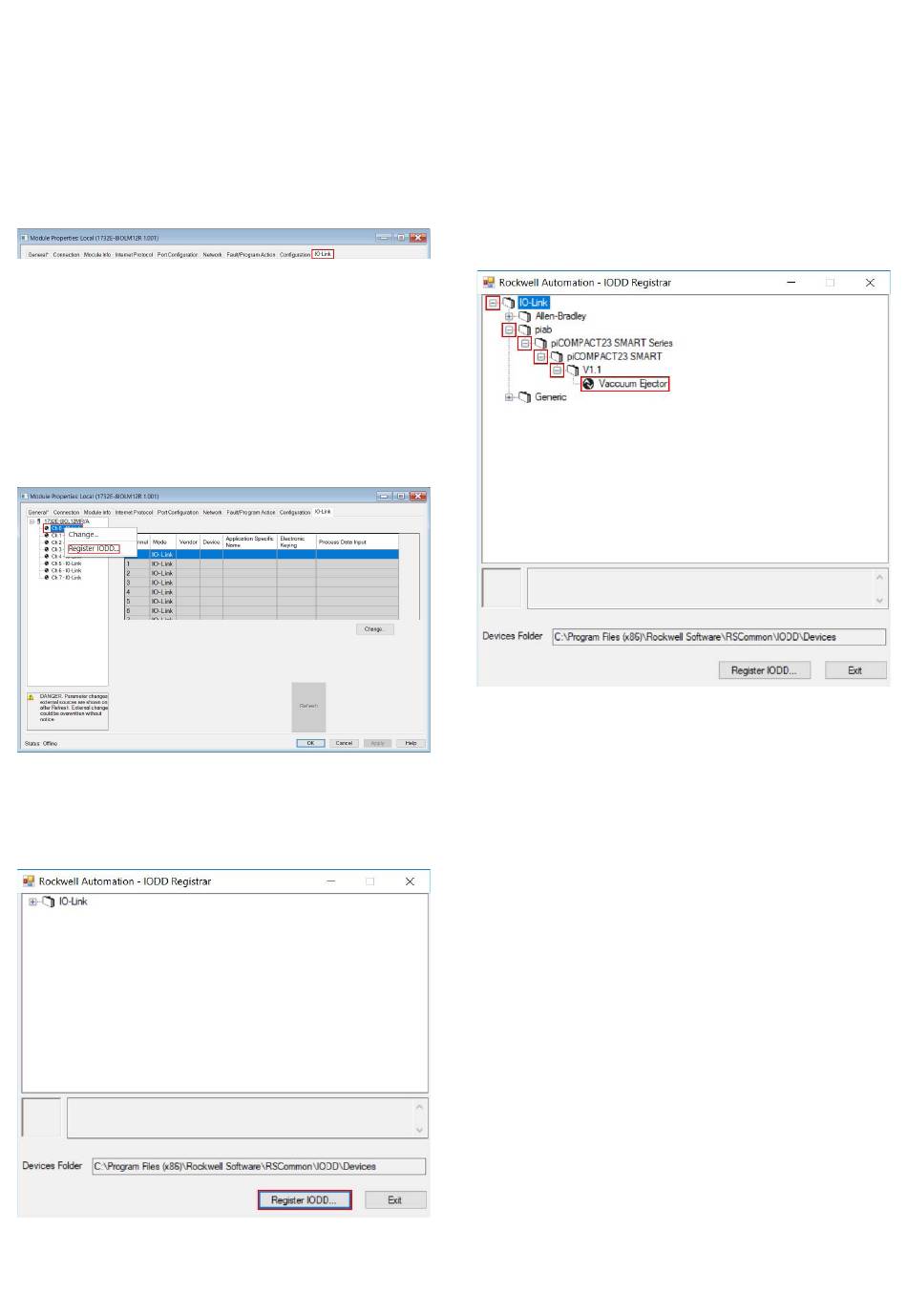
Task: Click Exit in the expanded-tree IODD Registrar
Action: point(855,670)
